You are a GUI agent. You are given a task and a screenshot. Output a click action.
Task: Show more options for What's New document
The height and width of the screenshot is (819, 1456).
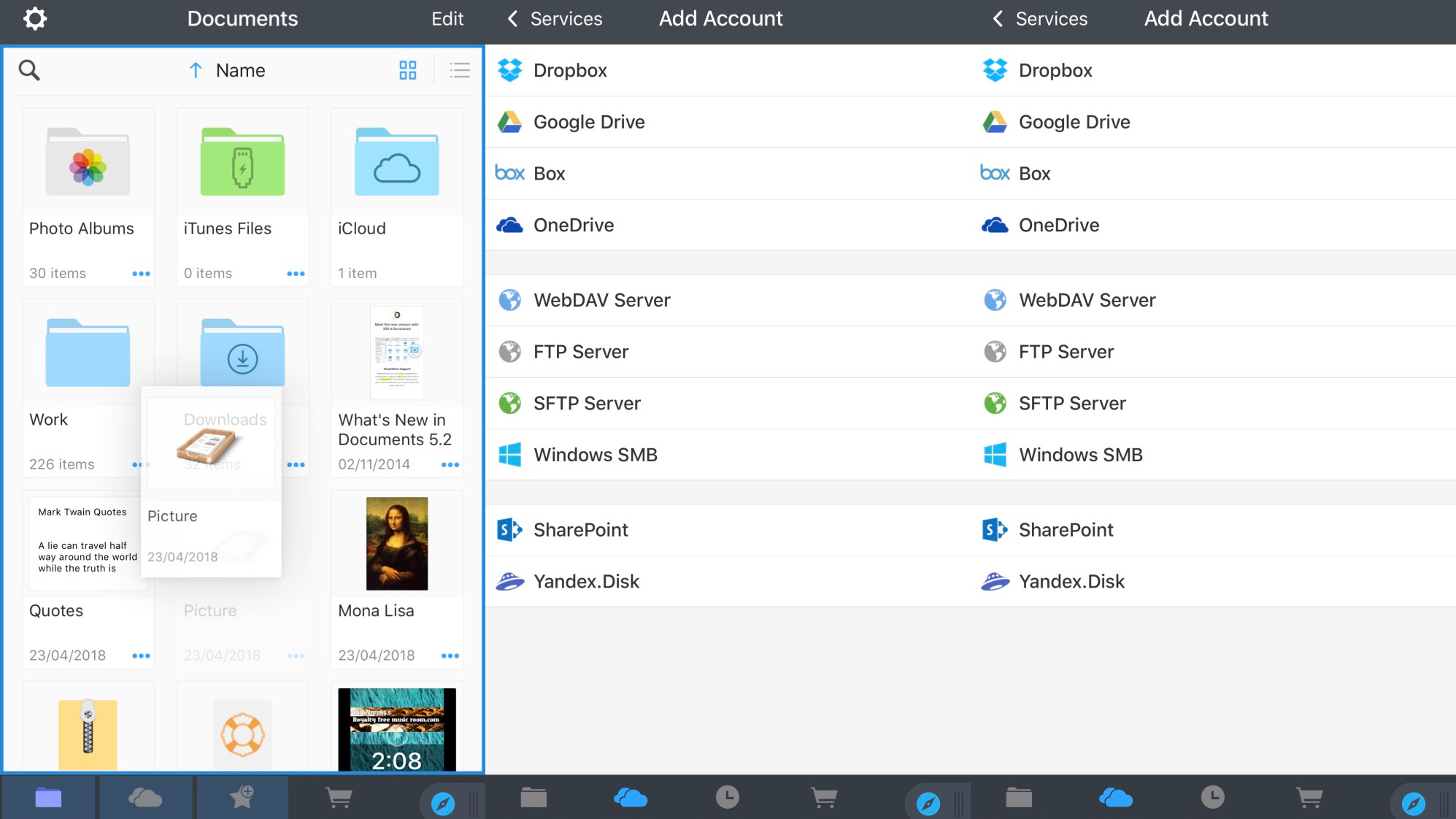click(450, 465)
